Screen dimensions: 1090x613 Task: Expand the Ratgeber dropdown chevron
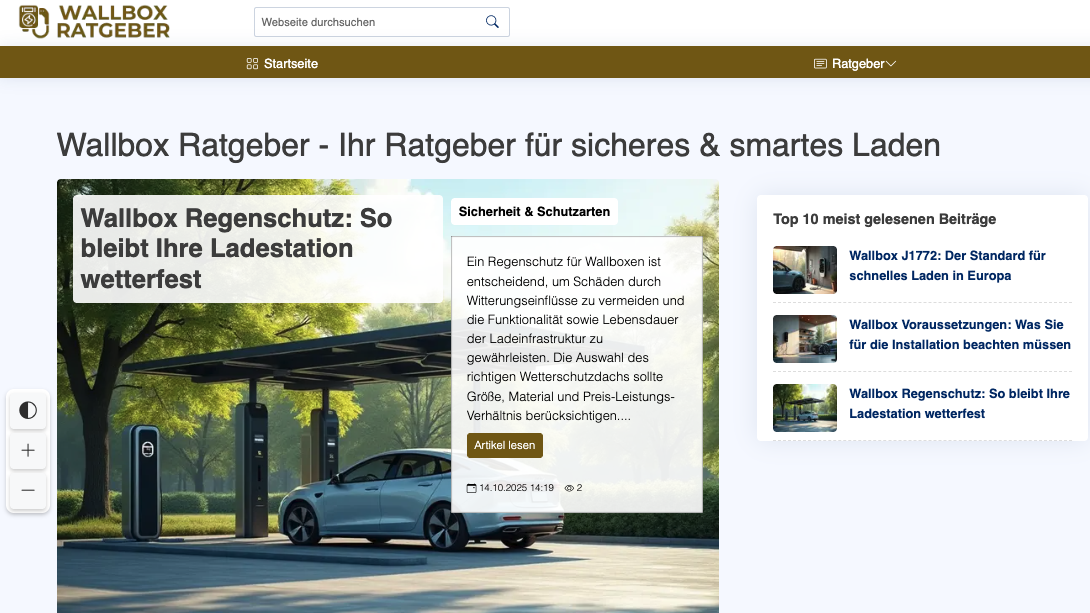(891, 64)
